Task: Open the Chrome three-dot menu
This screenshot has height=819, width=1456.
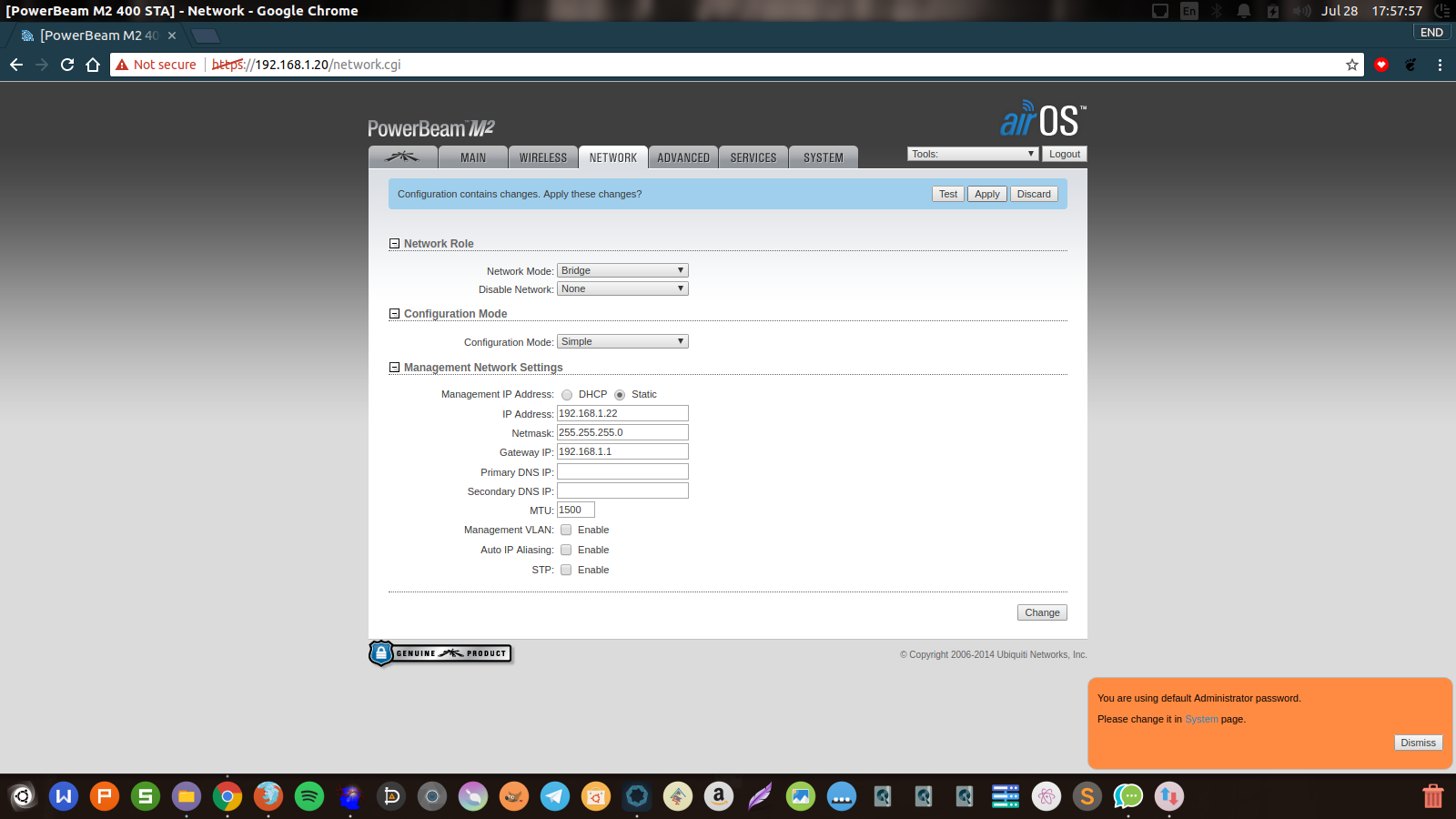Action: pos(1440,65)
